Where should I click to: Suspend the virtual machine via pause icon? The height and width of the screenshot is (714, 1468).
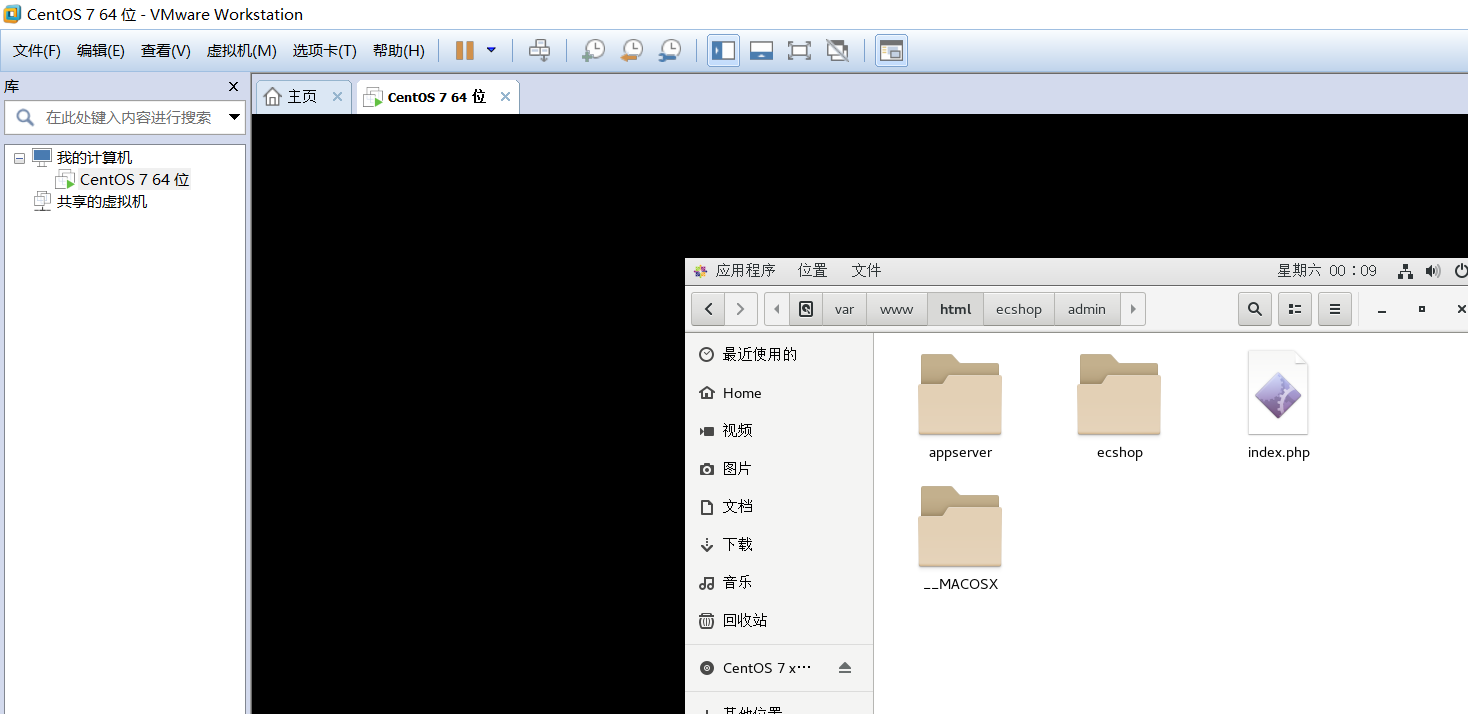[x=464, y=50]
